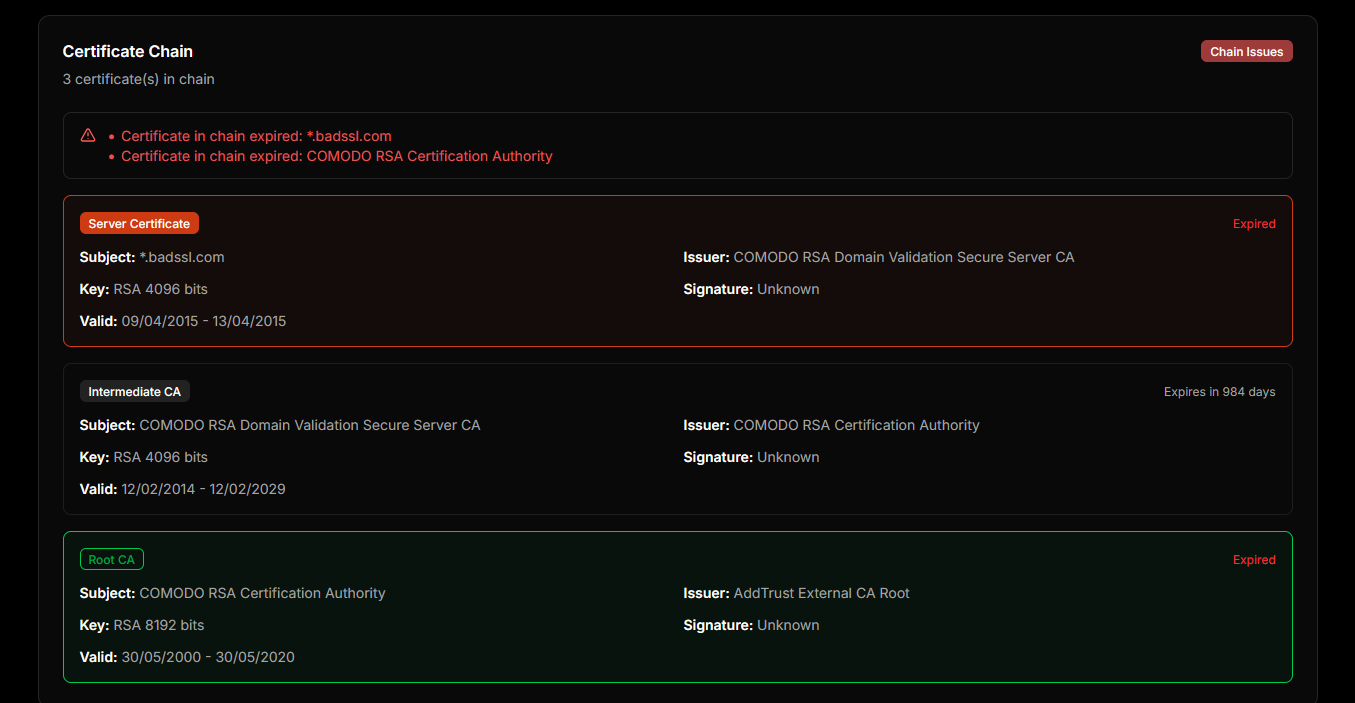The height and width of the screenshot is (703, 1355).
Task: Click the Root CA subject value
Action: [x=262, y=593]
